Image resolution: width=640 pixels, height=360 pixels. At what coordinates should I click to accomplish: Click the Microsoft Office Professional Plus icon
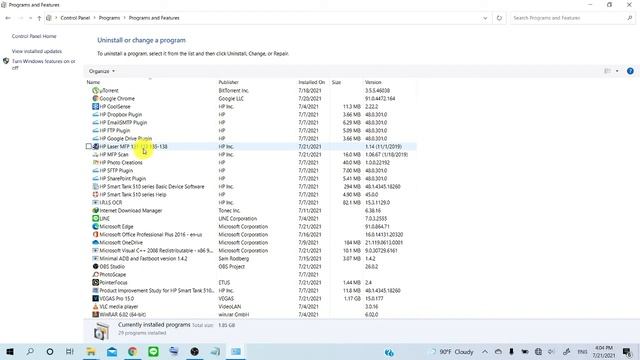[96, 235]
